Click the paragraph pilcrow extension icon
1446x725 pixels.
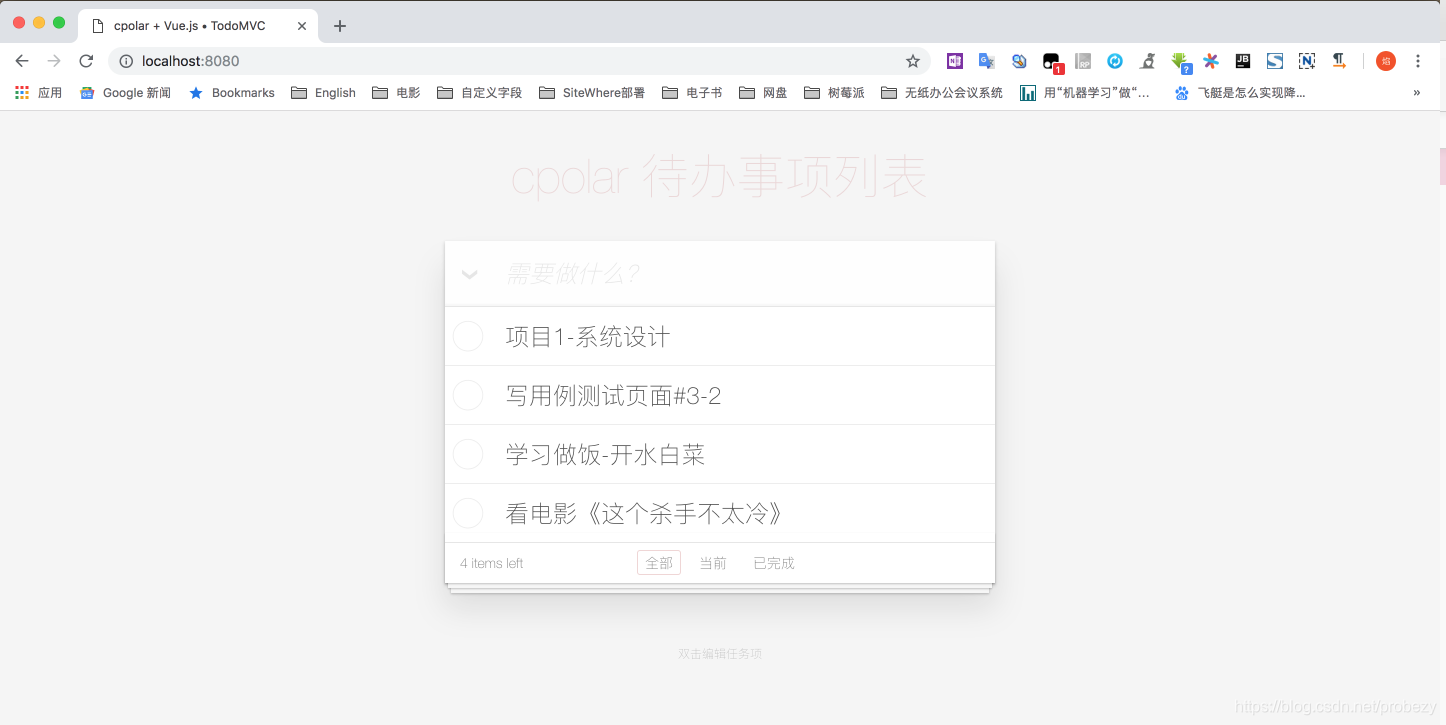[x=1339, y=61]
